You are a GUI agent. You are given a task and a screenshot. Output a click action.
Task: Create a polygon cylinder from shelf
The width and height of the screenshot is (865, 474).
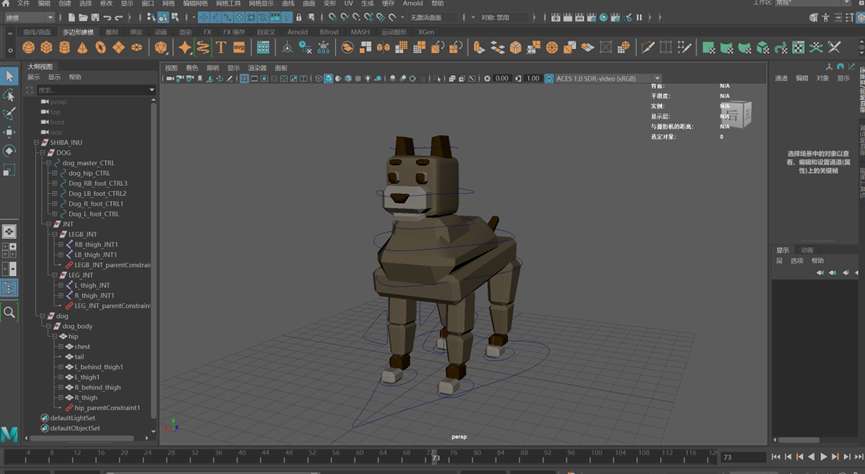pos(65,47)
